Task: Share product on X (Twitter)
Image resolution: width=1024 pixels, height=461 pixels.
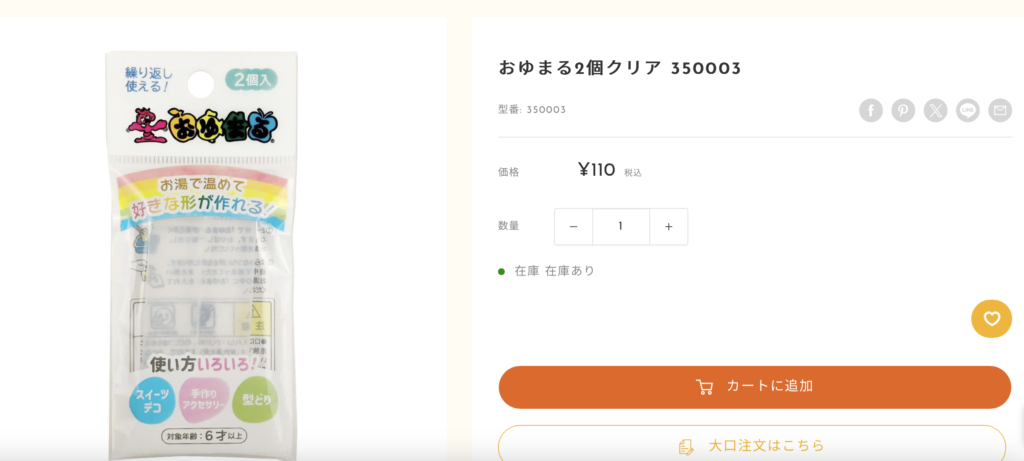Action: (935, 110)
